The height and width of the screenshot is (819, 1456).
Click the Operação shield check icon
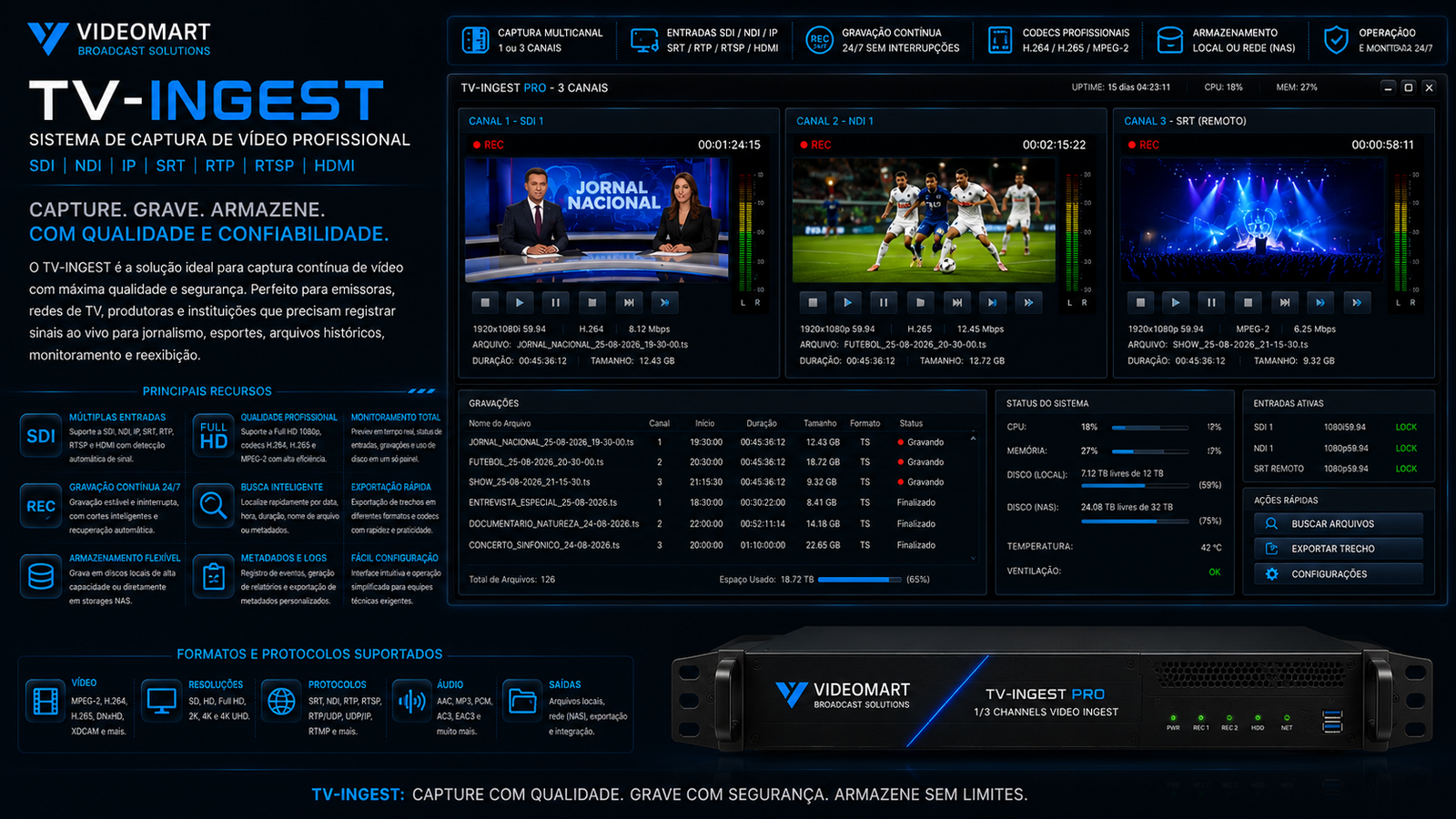[x=1335, y=40]
